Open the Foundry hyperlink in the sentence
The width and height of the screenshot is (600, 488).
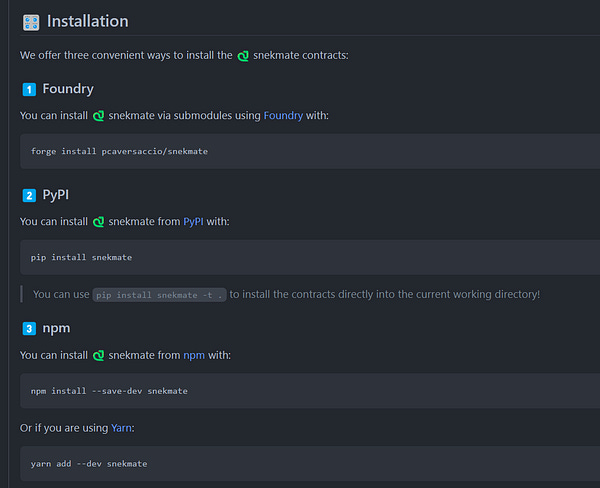click(x=283, y=116)
